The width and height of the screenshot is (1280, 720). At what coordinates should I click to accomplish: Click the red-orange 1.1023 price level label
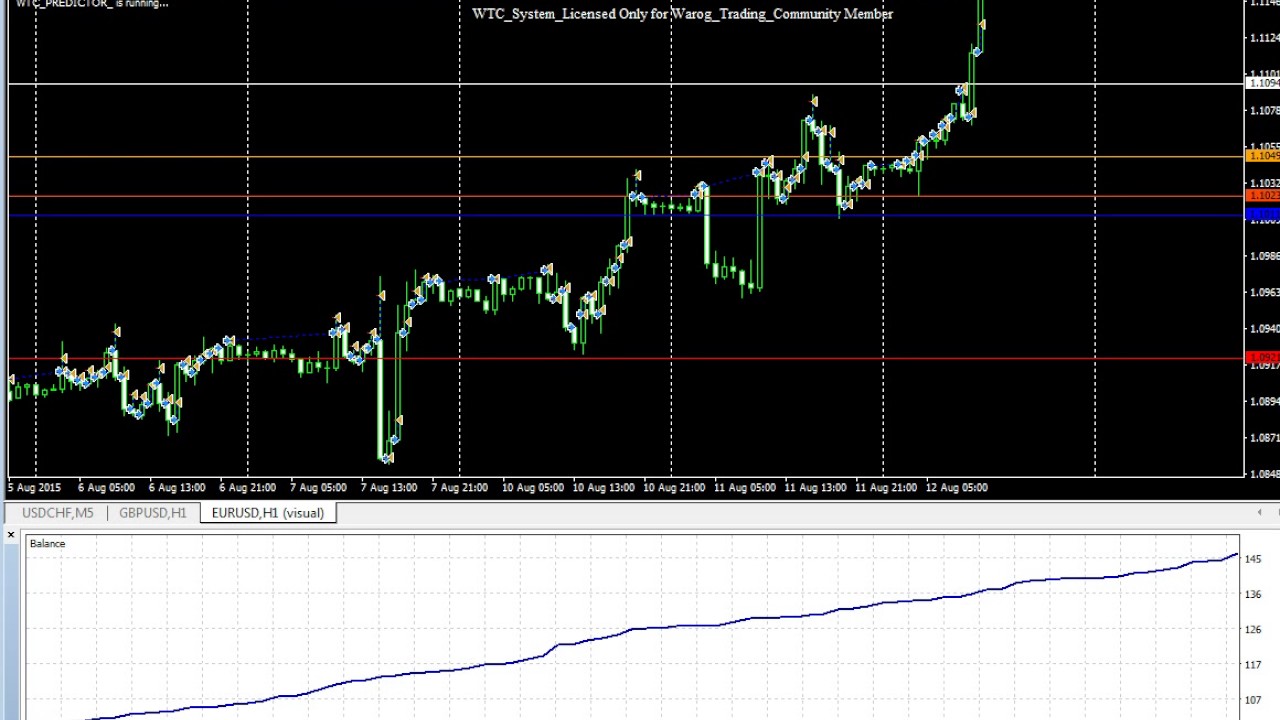click(x=1263, y=195)
